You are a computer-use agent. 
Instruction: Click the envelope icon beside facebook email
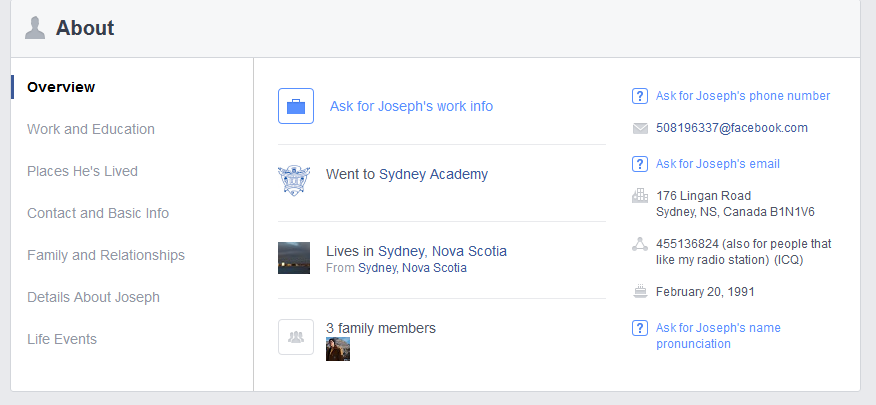(x=640, y=128)
